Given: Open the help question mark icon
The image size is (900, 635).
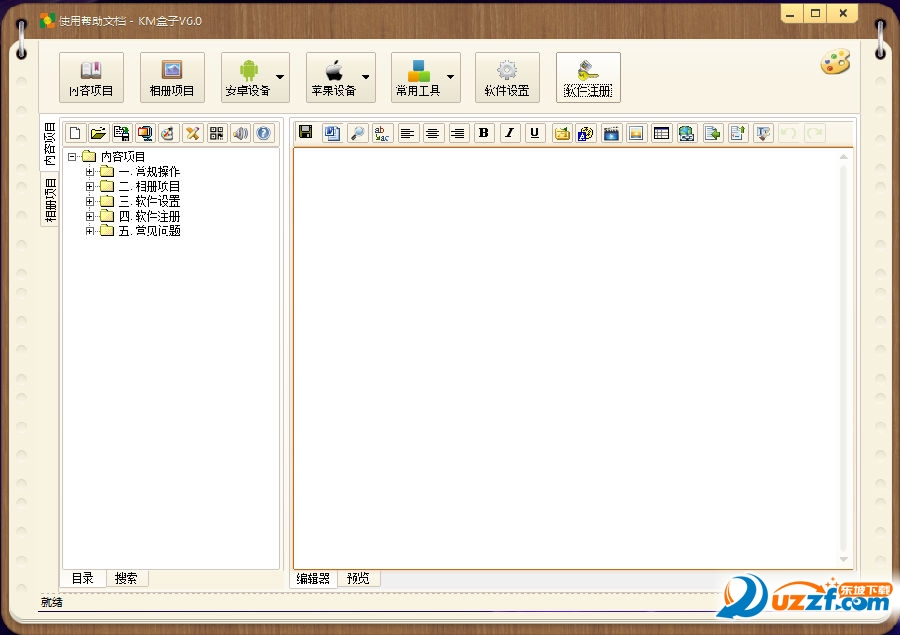Looking at the screenshot, I should [263, 133].
